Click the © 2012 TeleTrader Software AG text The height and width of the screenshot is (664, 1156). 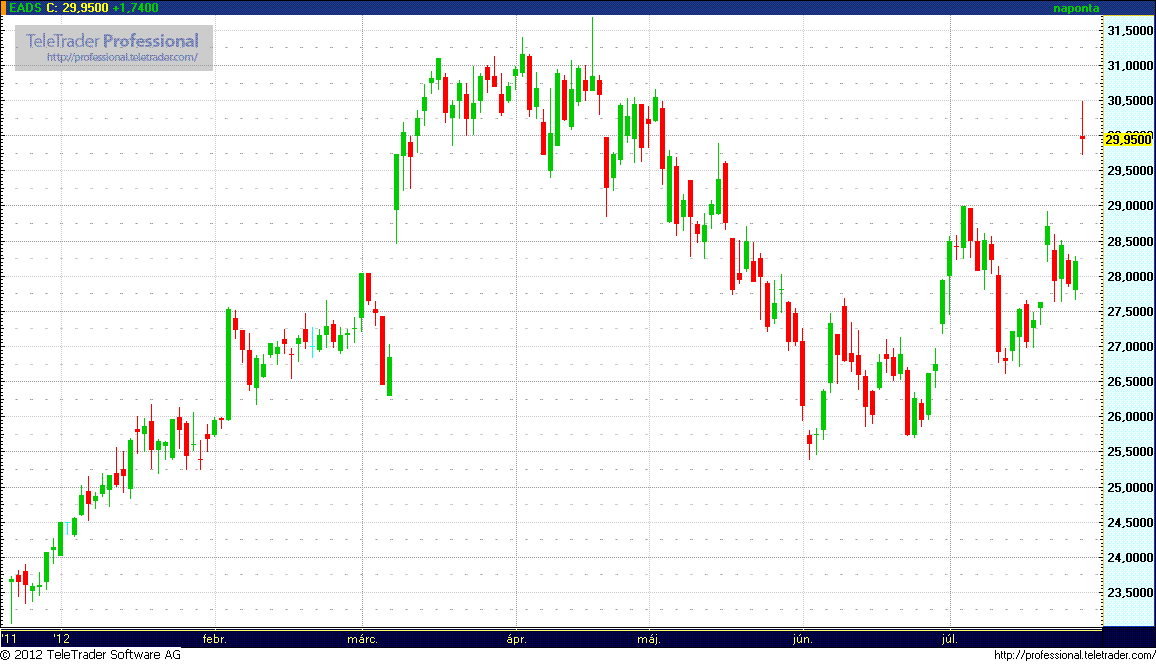pyautogui.click(x=90, y=655)
